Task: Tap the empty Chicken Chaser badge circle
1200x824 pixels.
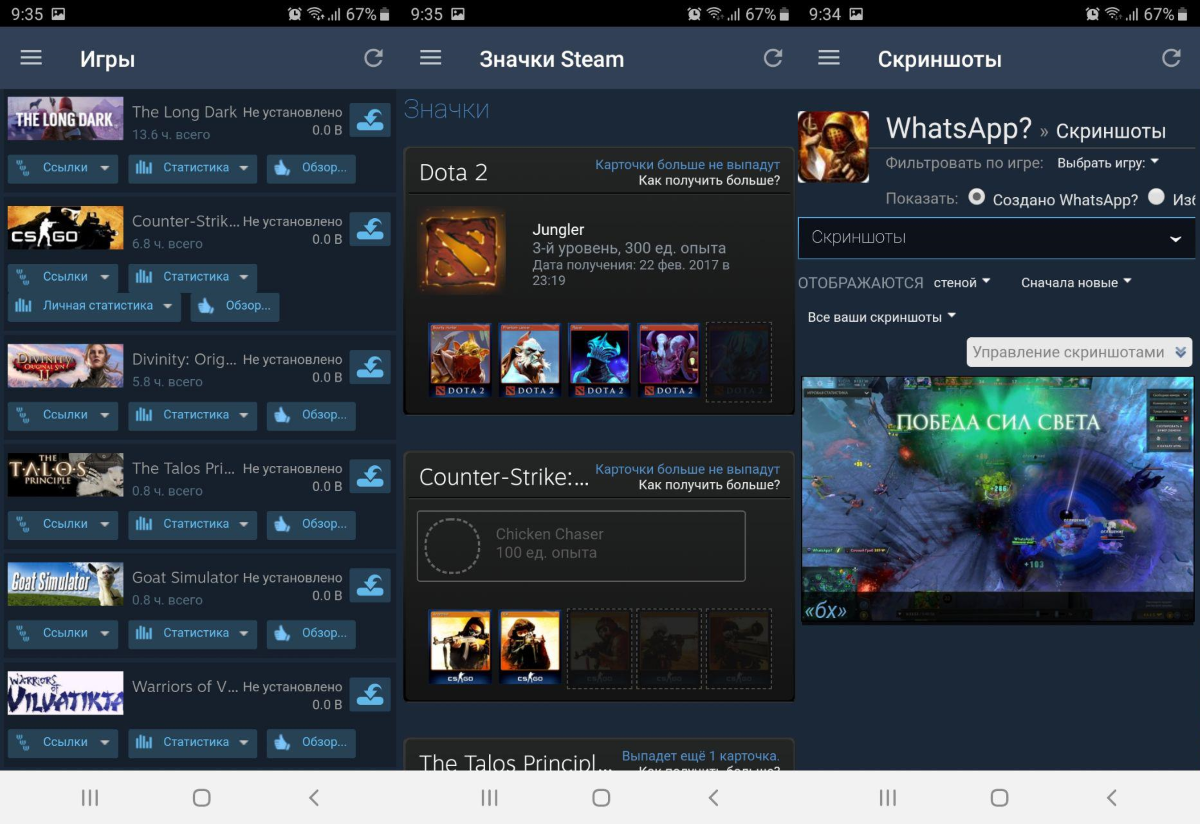Action: click(452, 546)
